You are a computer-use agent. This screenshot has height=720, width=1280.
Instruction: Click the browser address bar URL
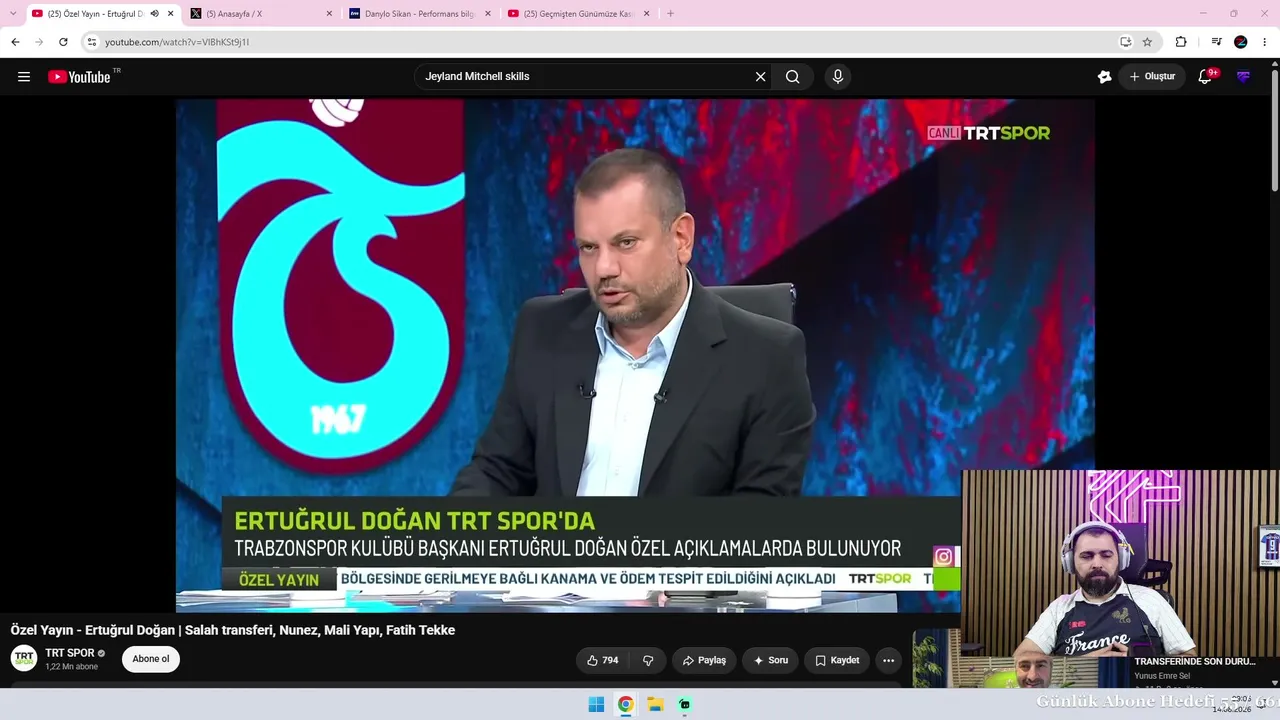177,42
